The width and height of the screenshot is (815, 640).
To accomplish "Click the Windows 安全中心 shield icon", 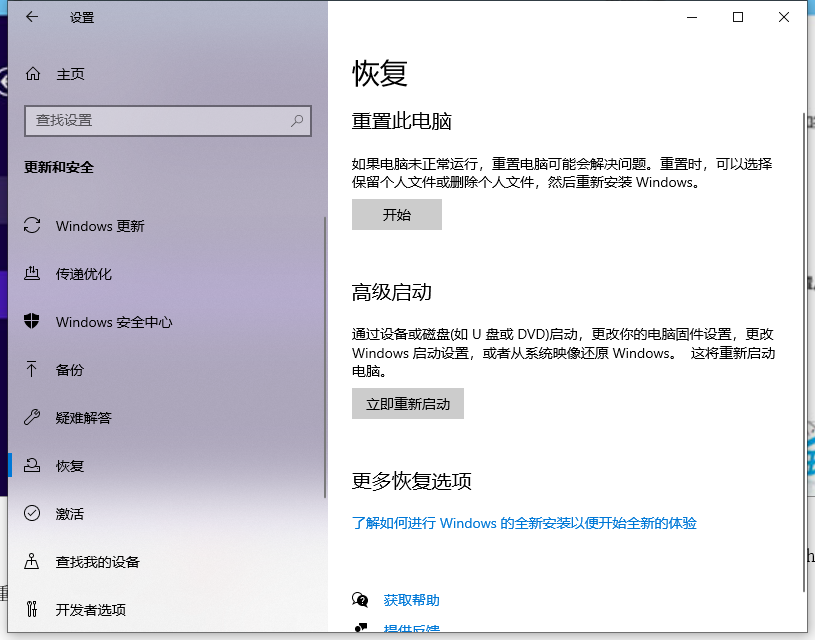I will [33, 322].
